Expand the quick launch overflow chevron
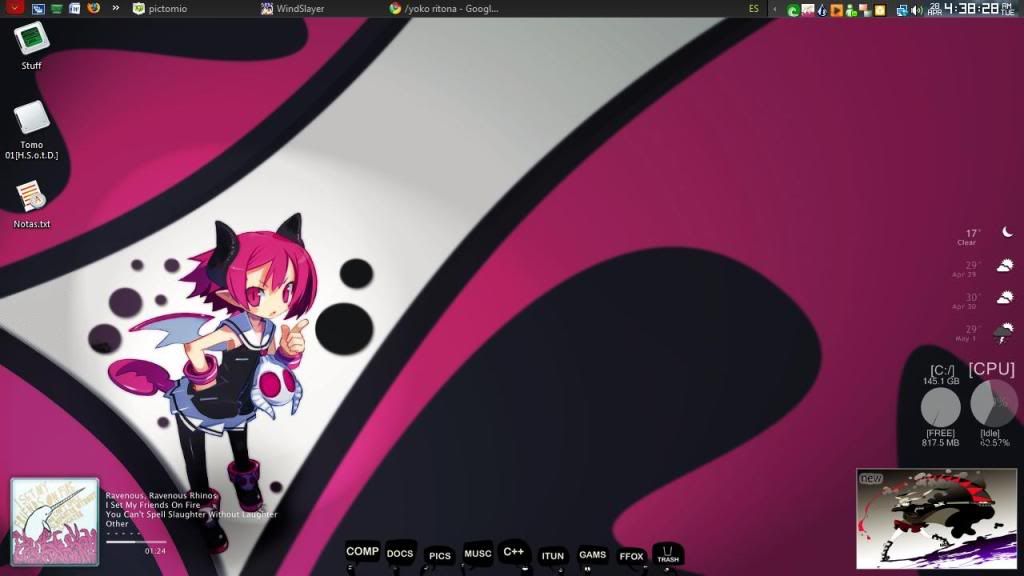This screenshot has height=576, width=1024. tap(116, 8)
